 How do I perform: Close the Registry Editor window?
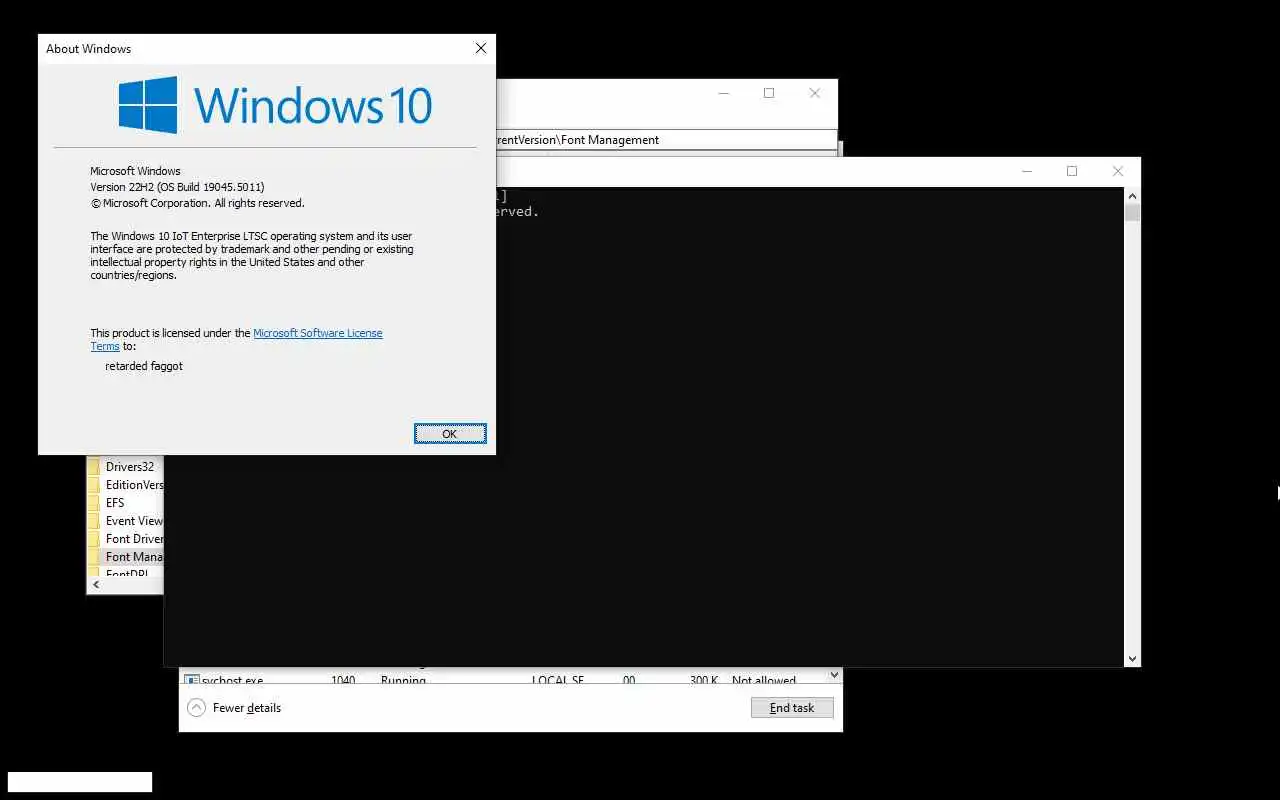[815, 93]
